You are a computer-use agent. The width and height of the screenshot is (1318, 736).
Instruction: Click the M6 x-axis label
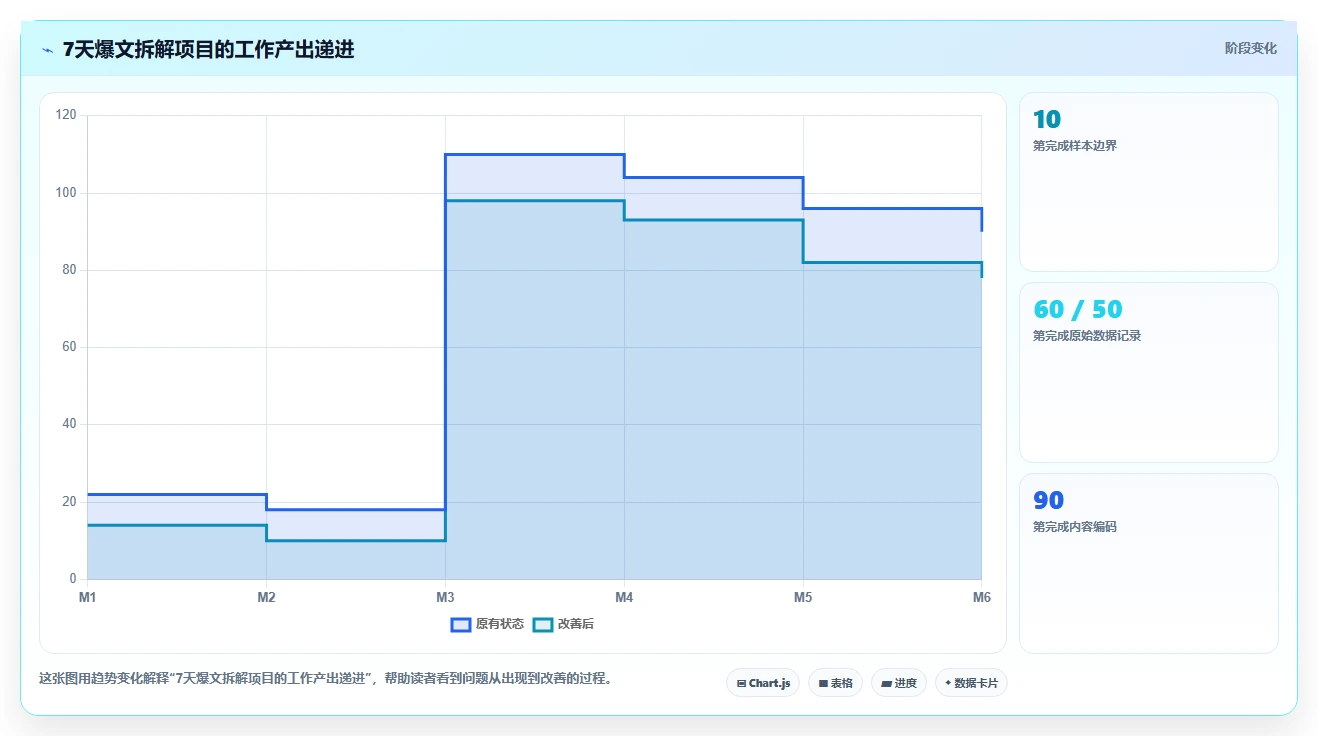(981, 598)
